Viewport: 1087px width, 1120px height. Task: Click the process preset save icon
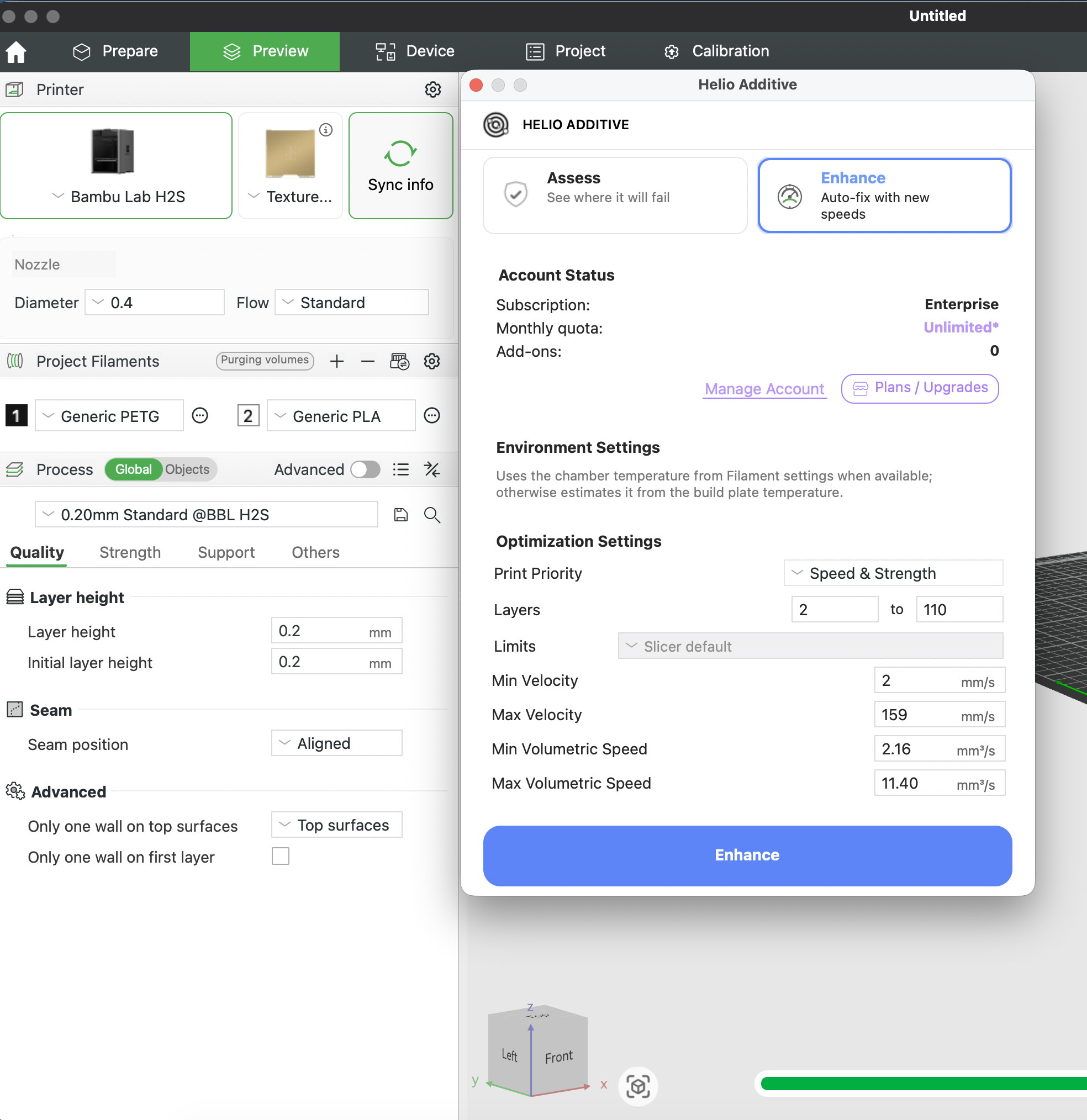(400, 515)
